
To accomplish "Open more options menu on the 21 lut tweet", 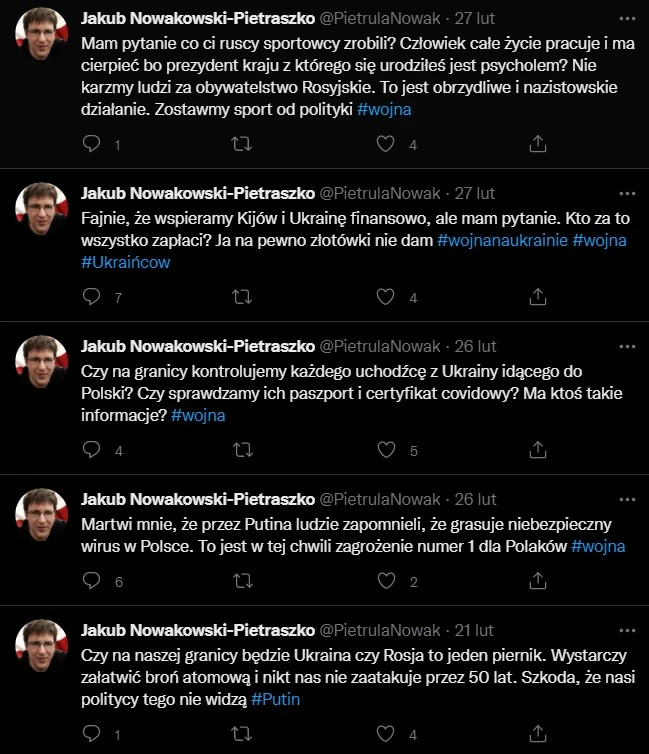I will (627, 630).
